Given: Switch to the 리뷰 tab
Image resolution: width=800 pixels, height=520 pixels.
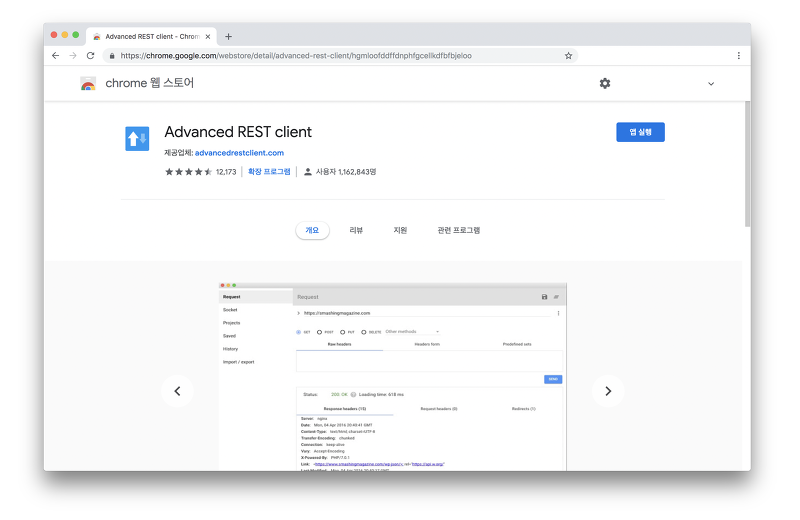Looking at the screenshot, I should coord(356,230).
